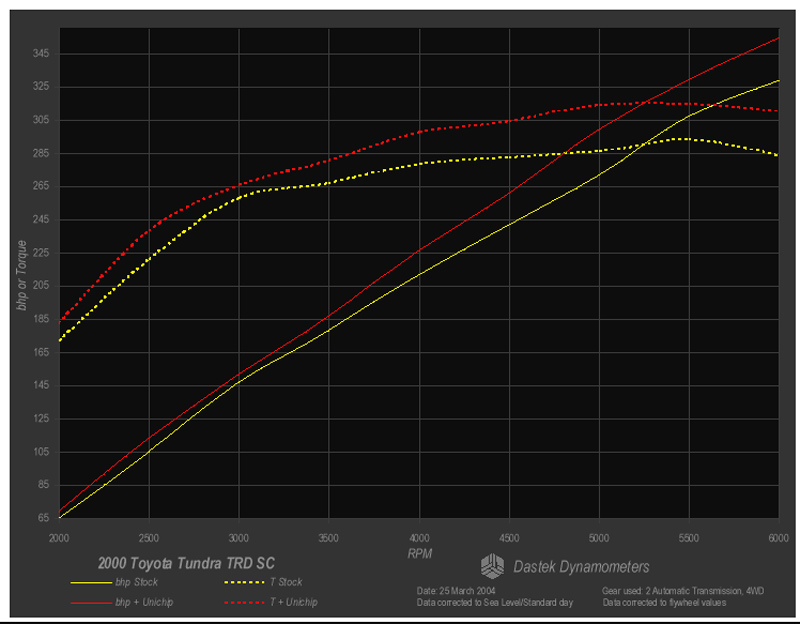
Task: Click the 3000 RPM x-axis label
Action: pyautogui.click(x=238, y=538)
